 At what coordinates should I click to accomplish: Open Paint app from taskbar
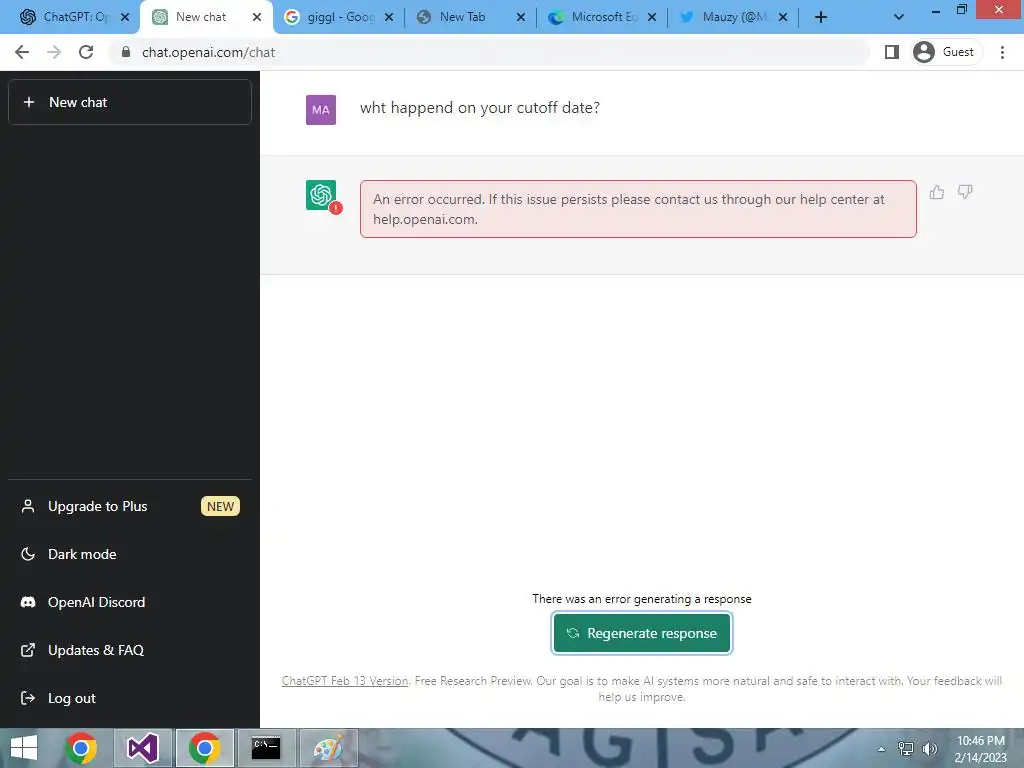(x=328, y=748)
